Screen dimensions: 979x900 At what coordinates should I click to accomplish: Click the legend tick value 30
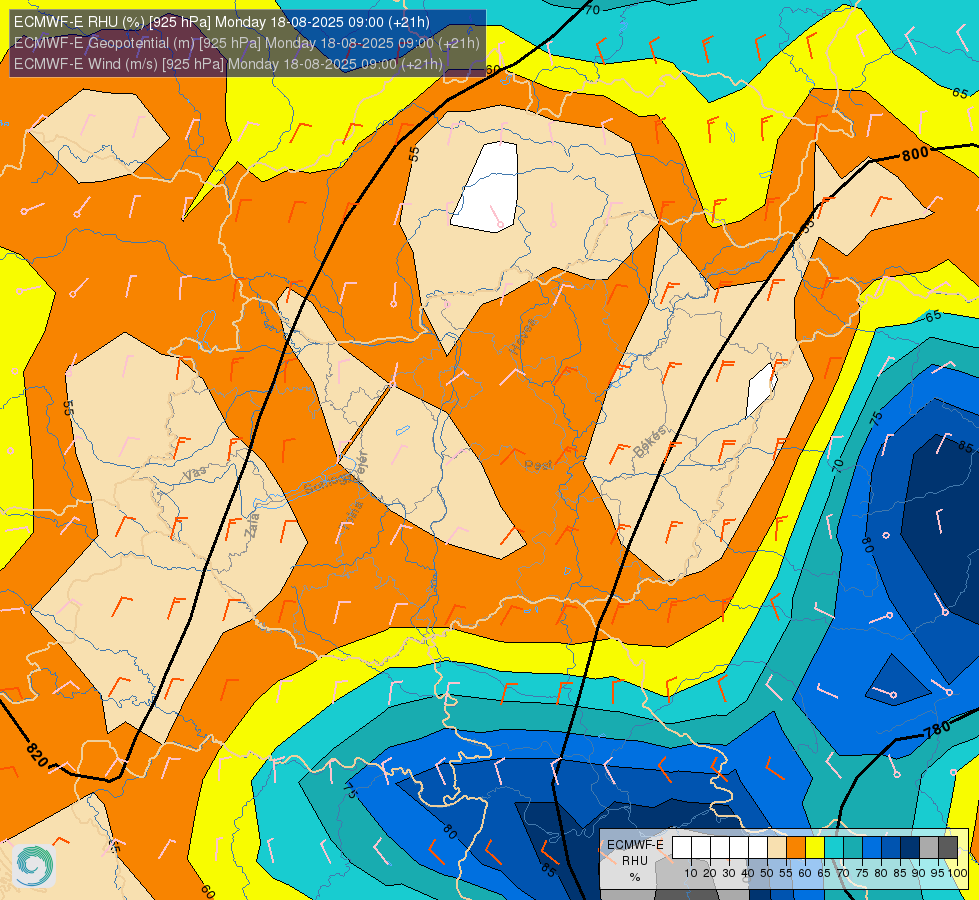(729, 873)
